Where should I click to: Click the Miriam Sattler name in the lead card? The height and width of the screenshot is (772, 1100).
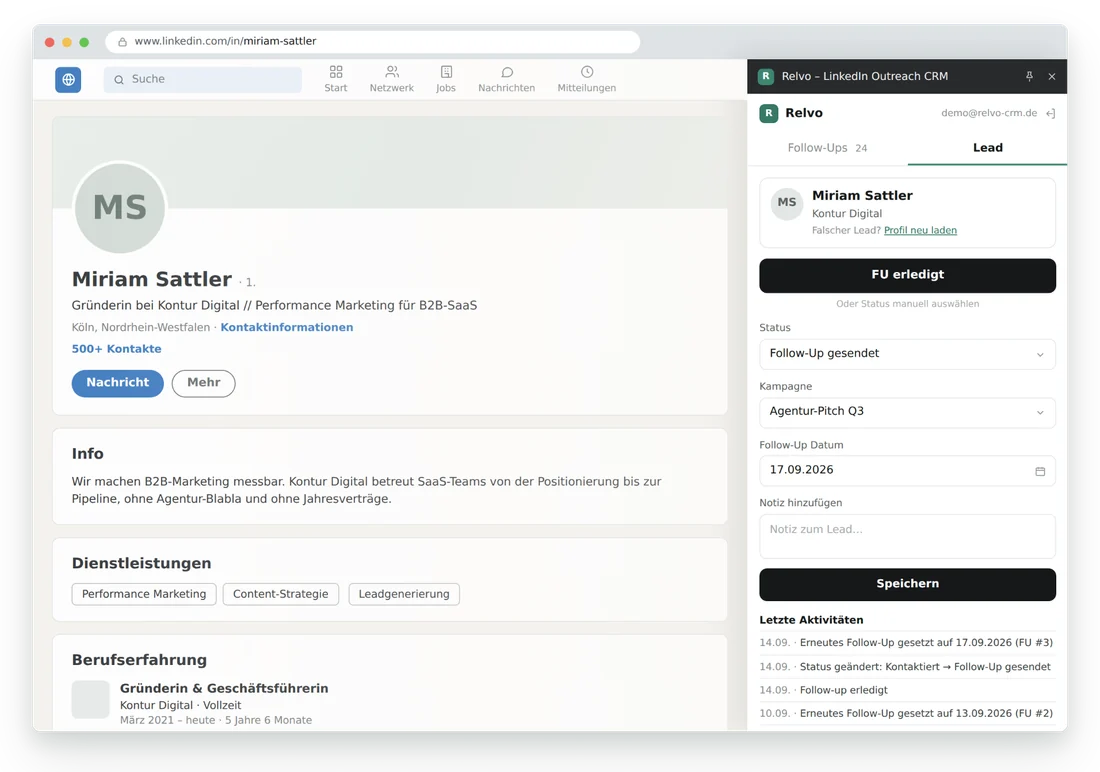[x=862, y=196]
